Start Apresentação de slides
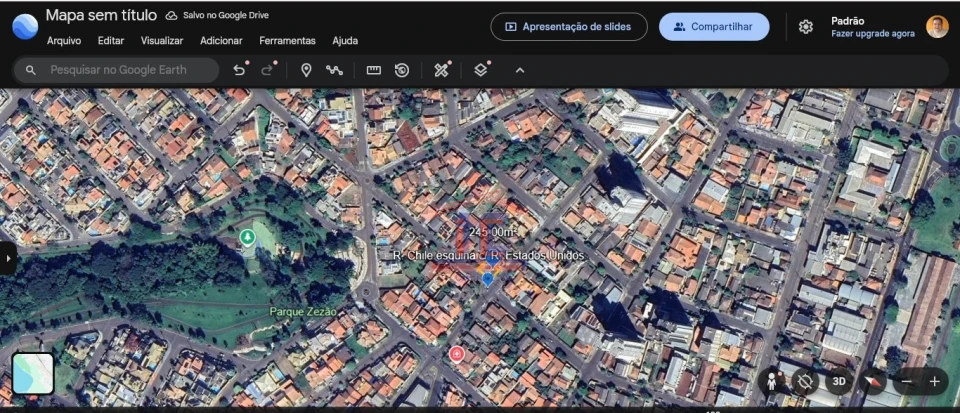 pos(569,27)
